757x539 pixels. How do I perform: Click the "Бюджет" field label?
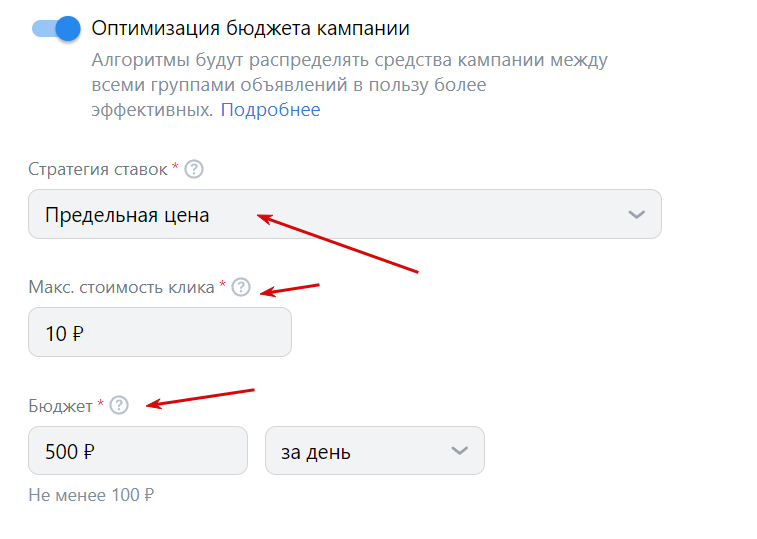(x=60, y=405)
